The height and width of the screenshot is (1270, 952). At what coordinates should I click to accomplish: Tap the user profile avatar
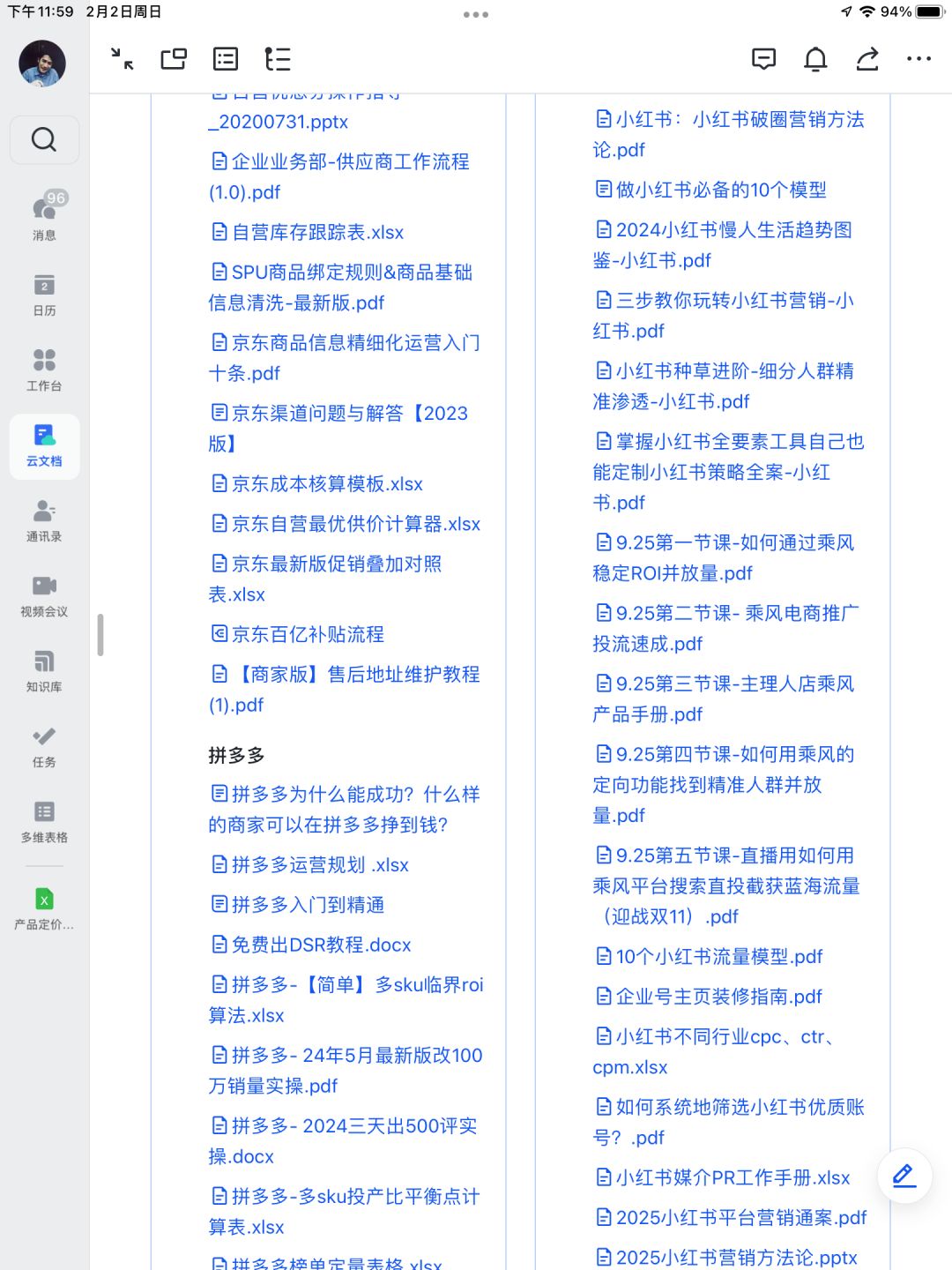coord(42,63)
